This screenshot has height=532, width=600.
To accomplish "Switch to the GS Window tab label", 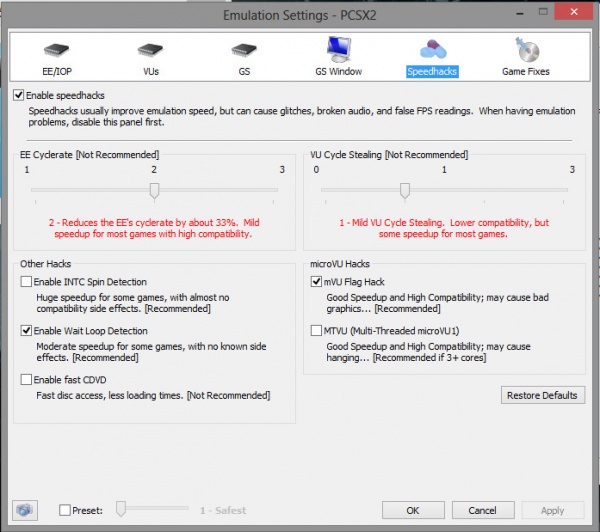I will click(x=339, y=72).
